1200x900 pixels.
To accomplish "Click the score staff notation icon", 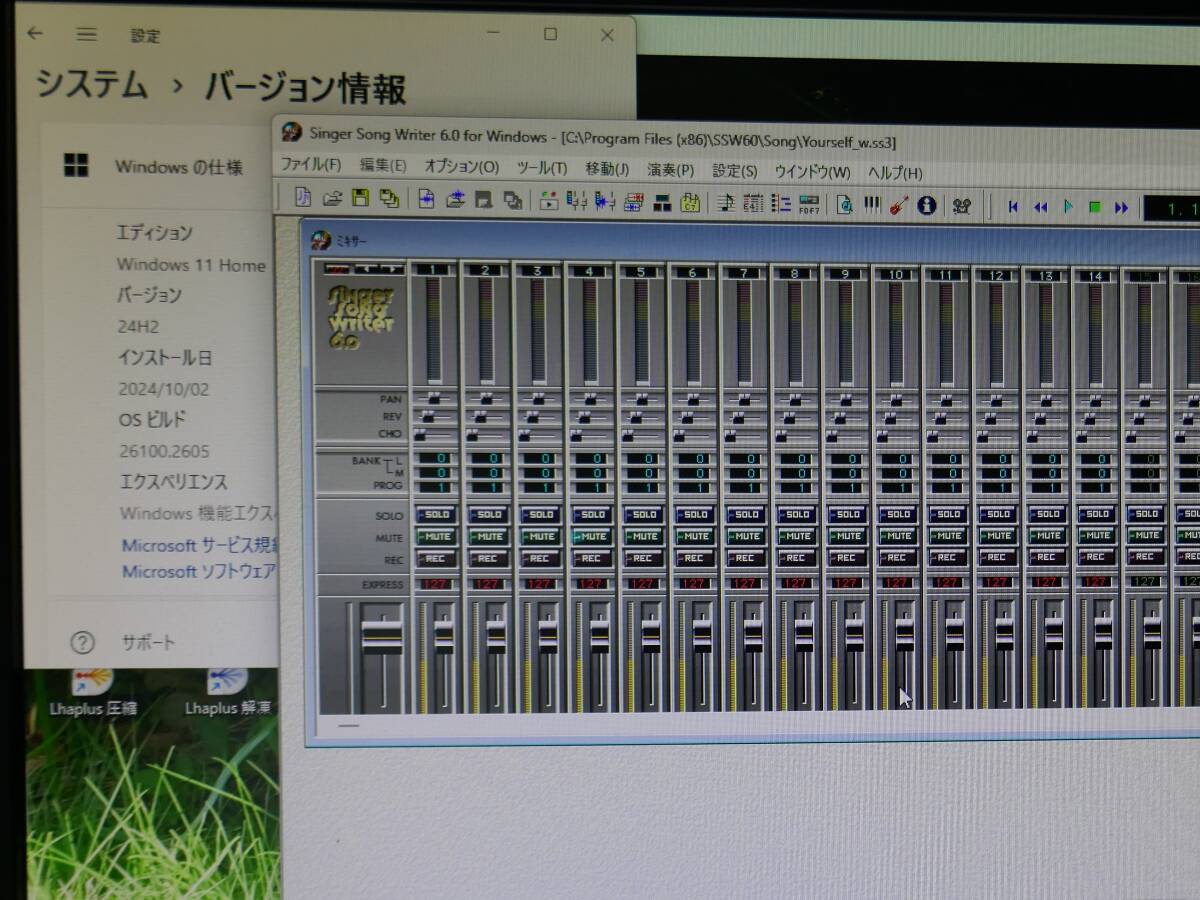I will tap(726, 204).
